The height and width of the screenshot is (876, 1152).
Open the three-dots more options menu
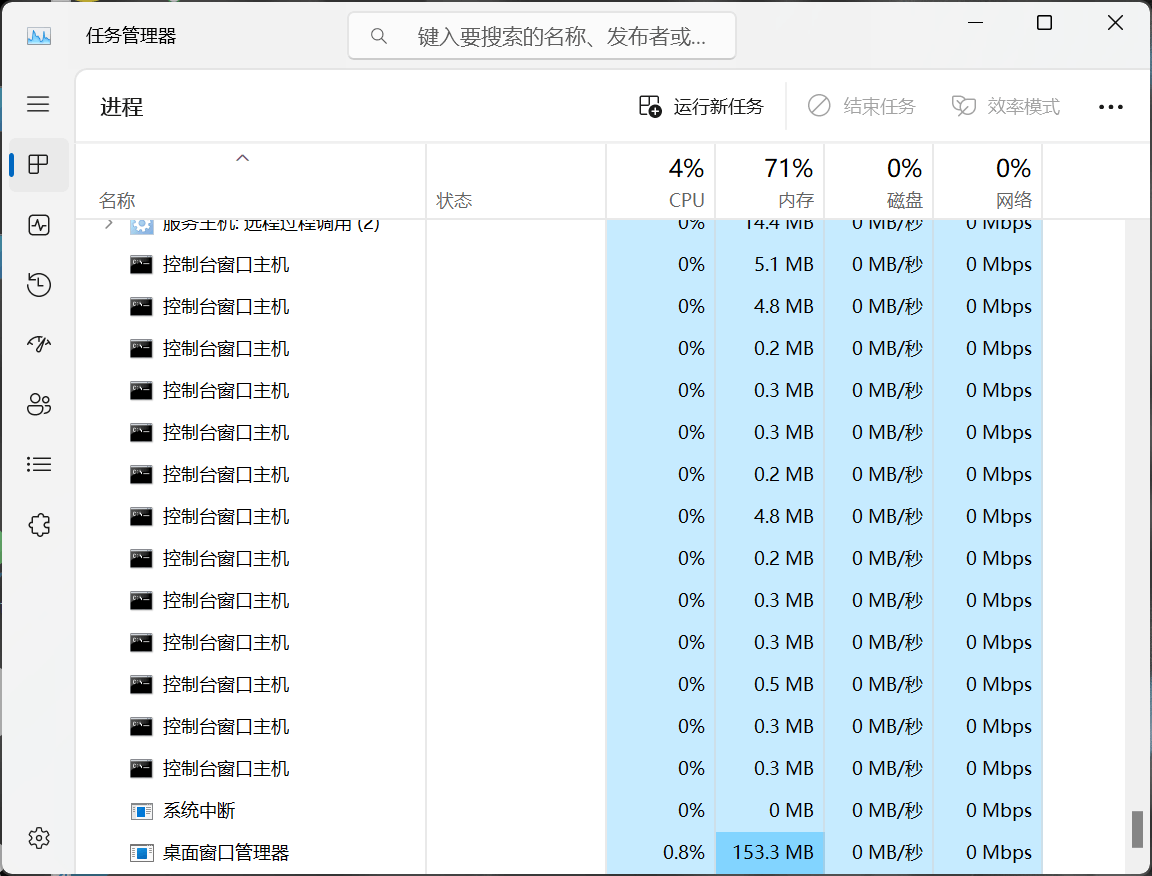[1110, 107]
